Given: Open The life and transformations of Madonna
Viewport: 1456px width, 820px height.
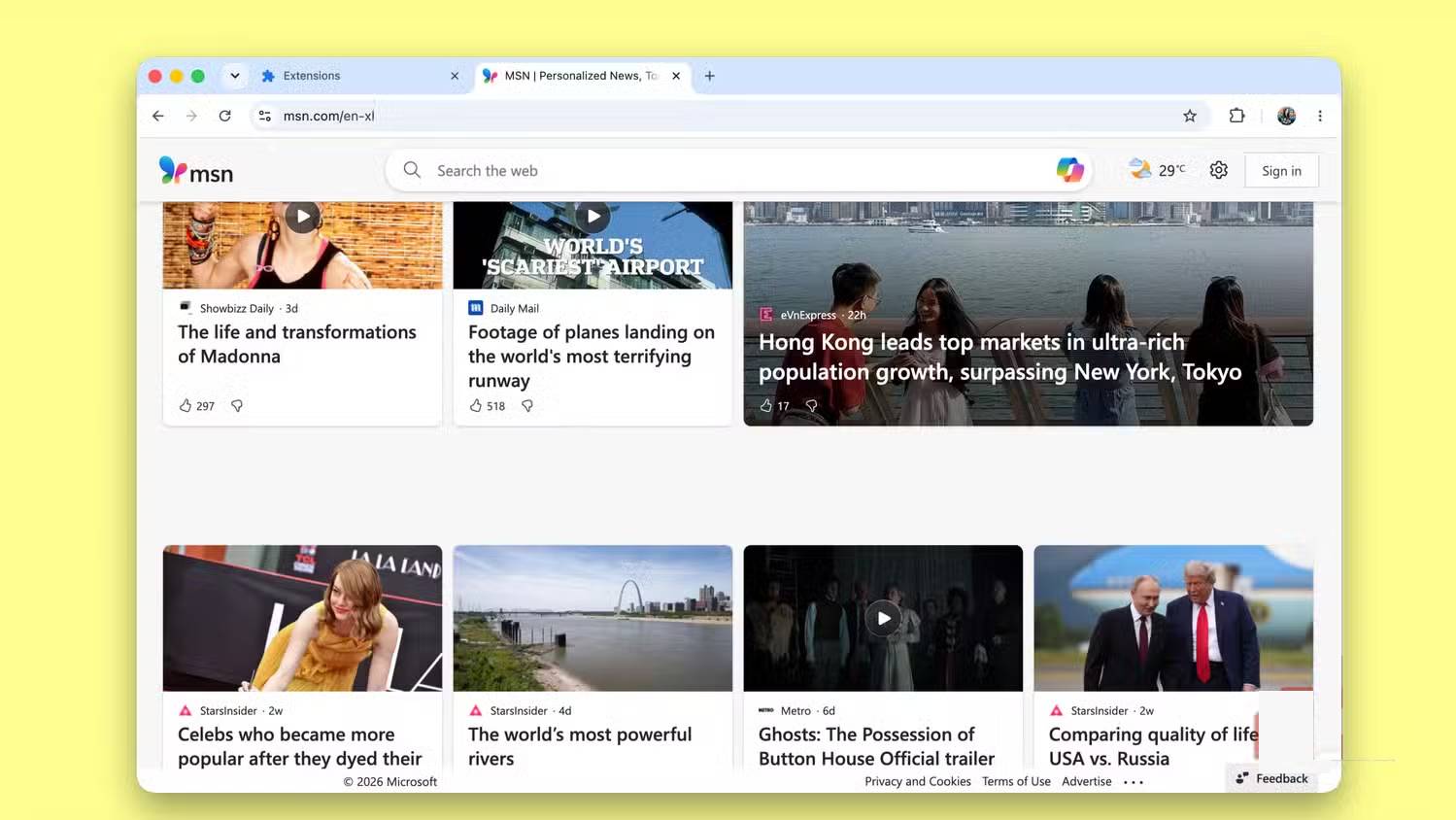Looking at the screenshot, I should click(x=297, y=344).
